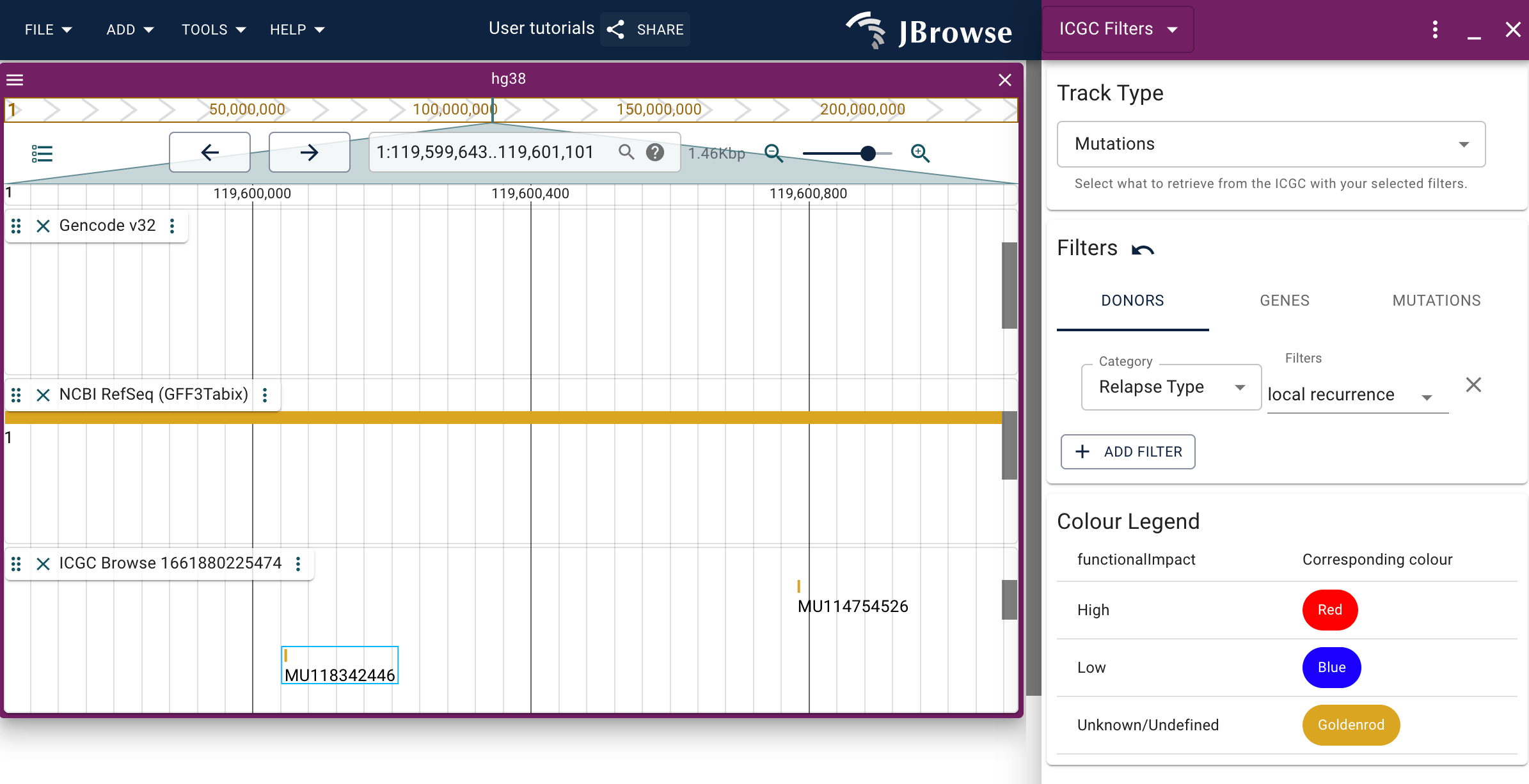Grab the NCBI RefSeq track drag handle

(x=17, y=395)
